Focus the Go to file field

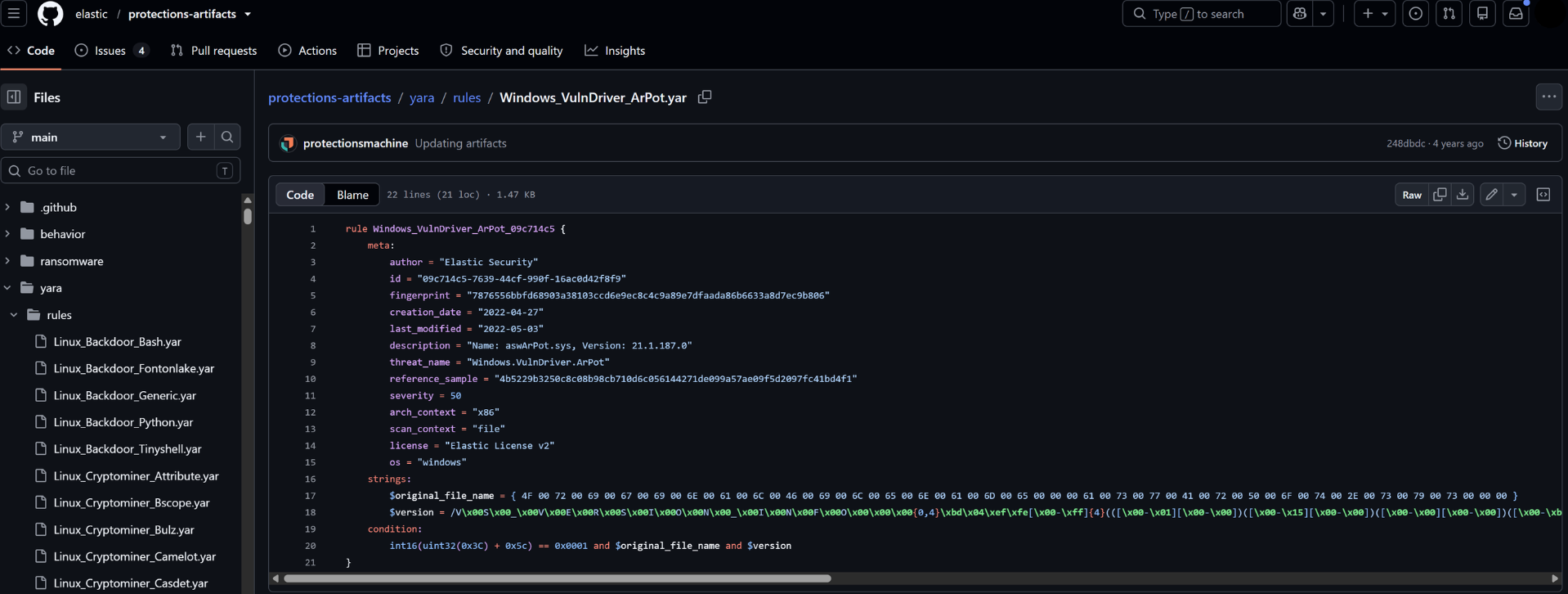click(x=121, y=170)
